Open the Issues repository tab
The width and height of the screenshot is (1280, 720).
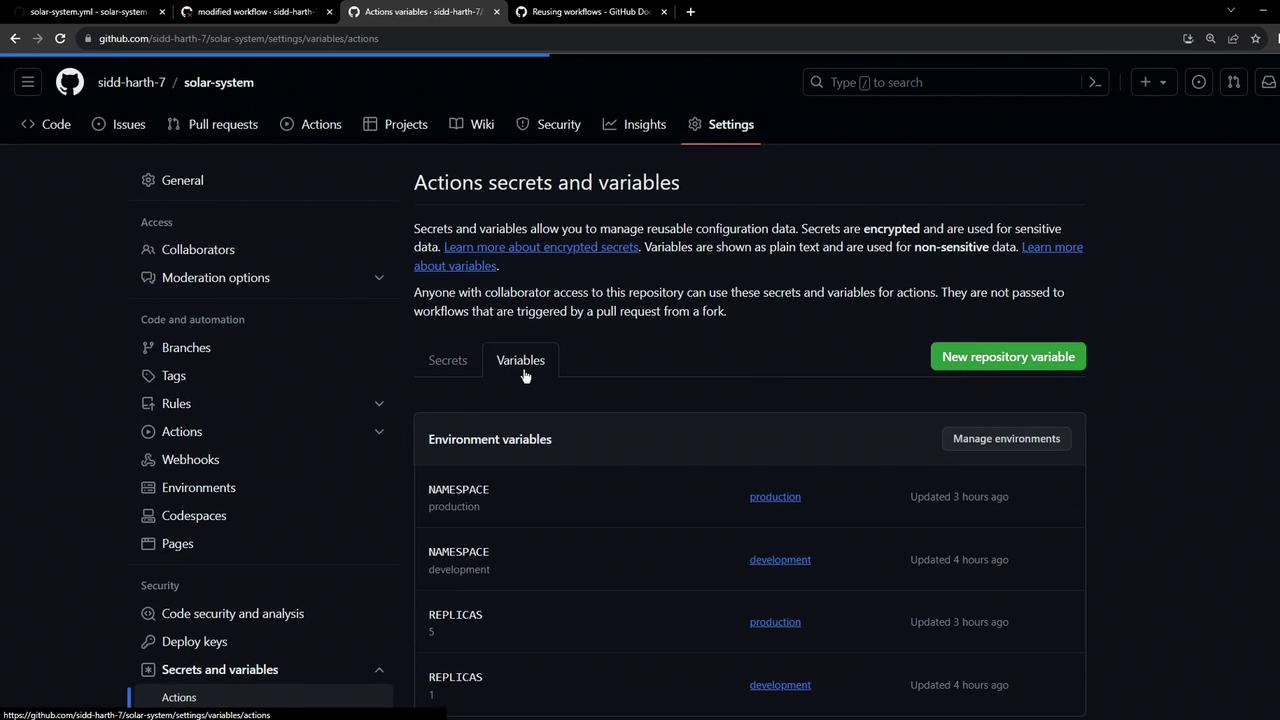point(119,124)
